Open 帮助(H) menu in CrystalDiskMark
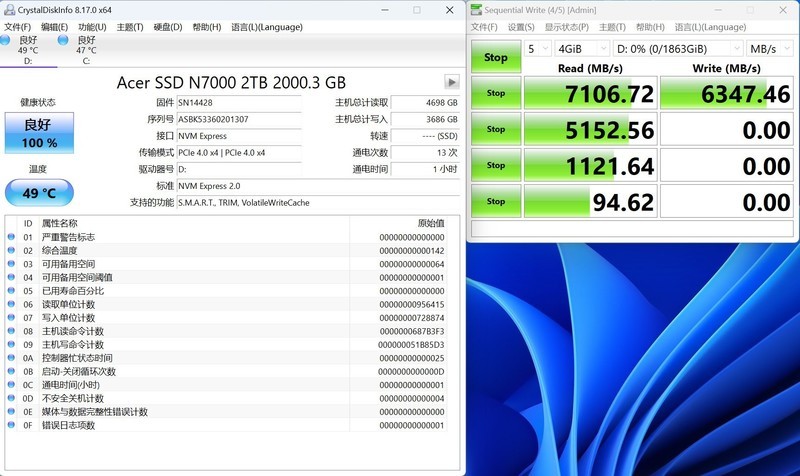Viewport: 800px width, 476px height. pos(650,27)
